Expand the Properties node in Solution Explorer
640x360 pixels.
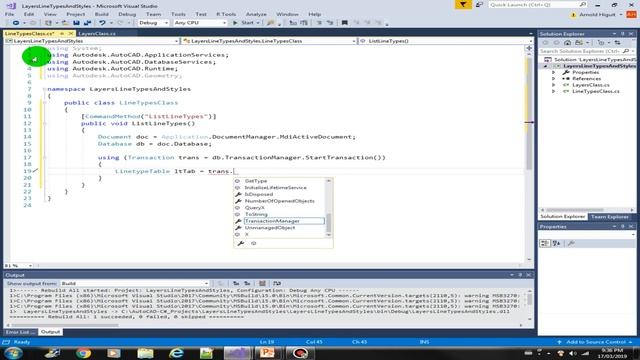[553, 72]
